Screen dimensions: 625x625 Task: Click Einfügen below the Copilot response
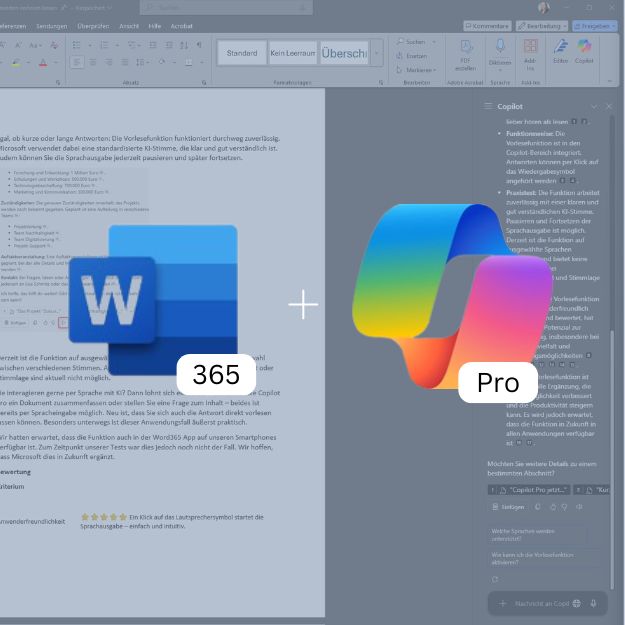(x=510, y=506)
